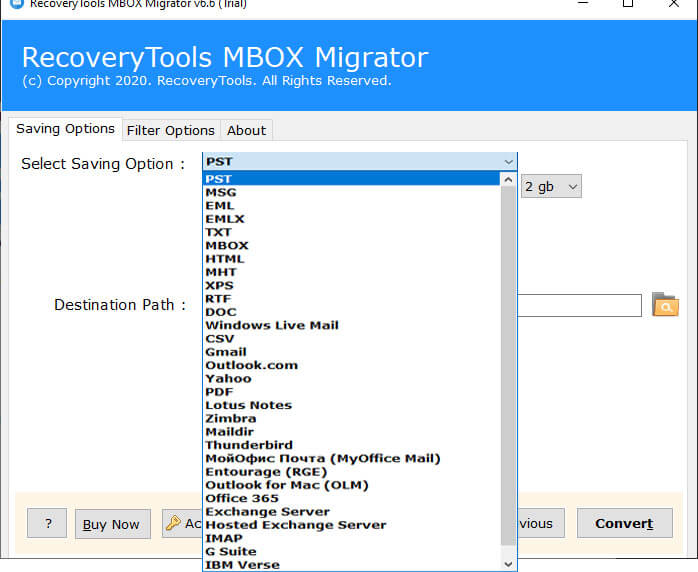Click the dropdown list scrollbar thumb
This screenshot has width=698, height=572.
(x=508, y=366)
